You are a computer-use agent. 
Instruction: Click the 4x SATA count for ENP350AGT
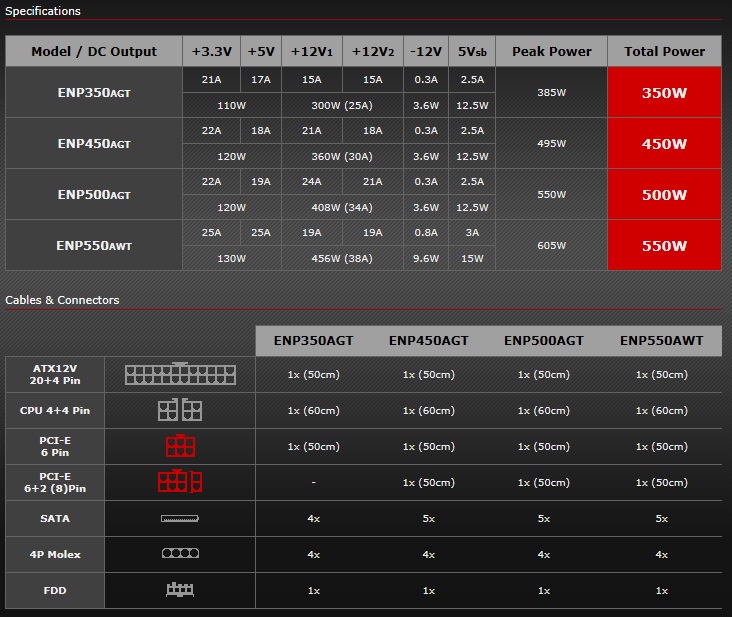pos(313,518)
